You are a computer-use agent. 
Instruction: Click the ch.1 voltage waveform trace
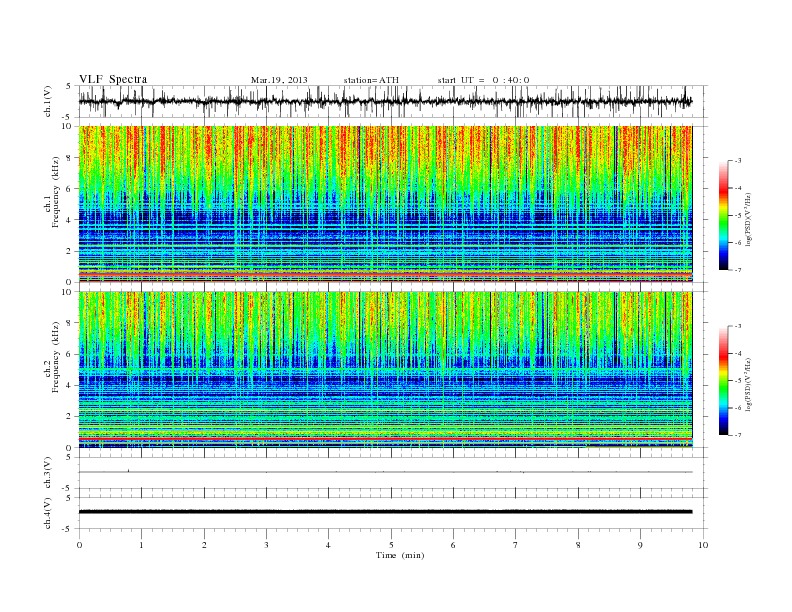pos(385,101)
